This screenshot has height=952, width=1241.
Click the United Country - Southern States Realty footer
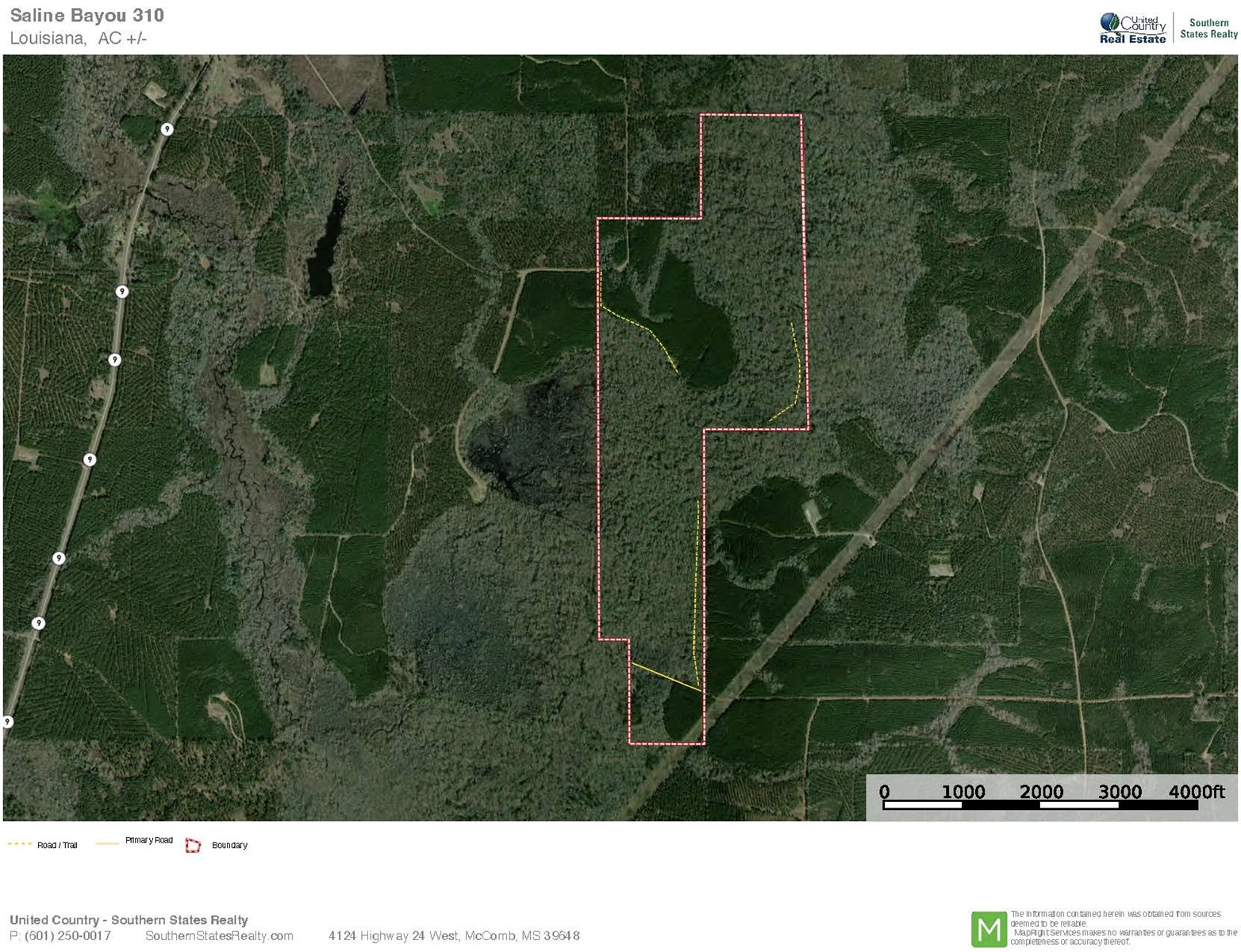tap(129, 920)
